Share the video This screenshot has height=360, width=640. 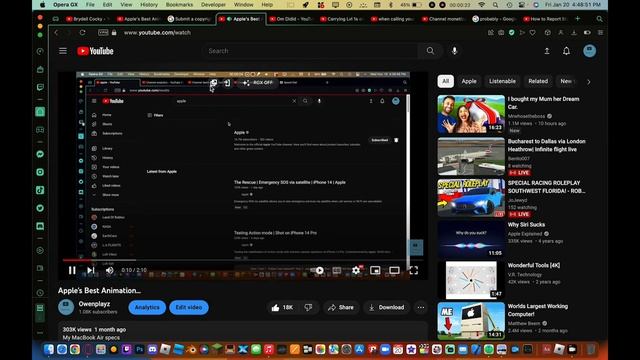click(341, 307)
